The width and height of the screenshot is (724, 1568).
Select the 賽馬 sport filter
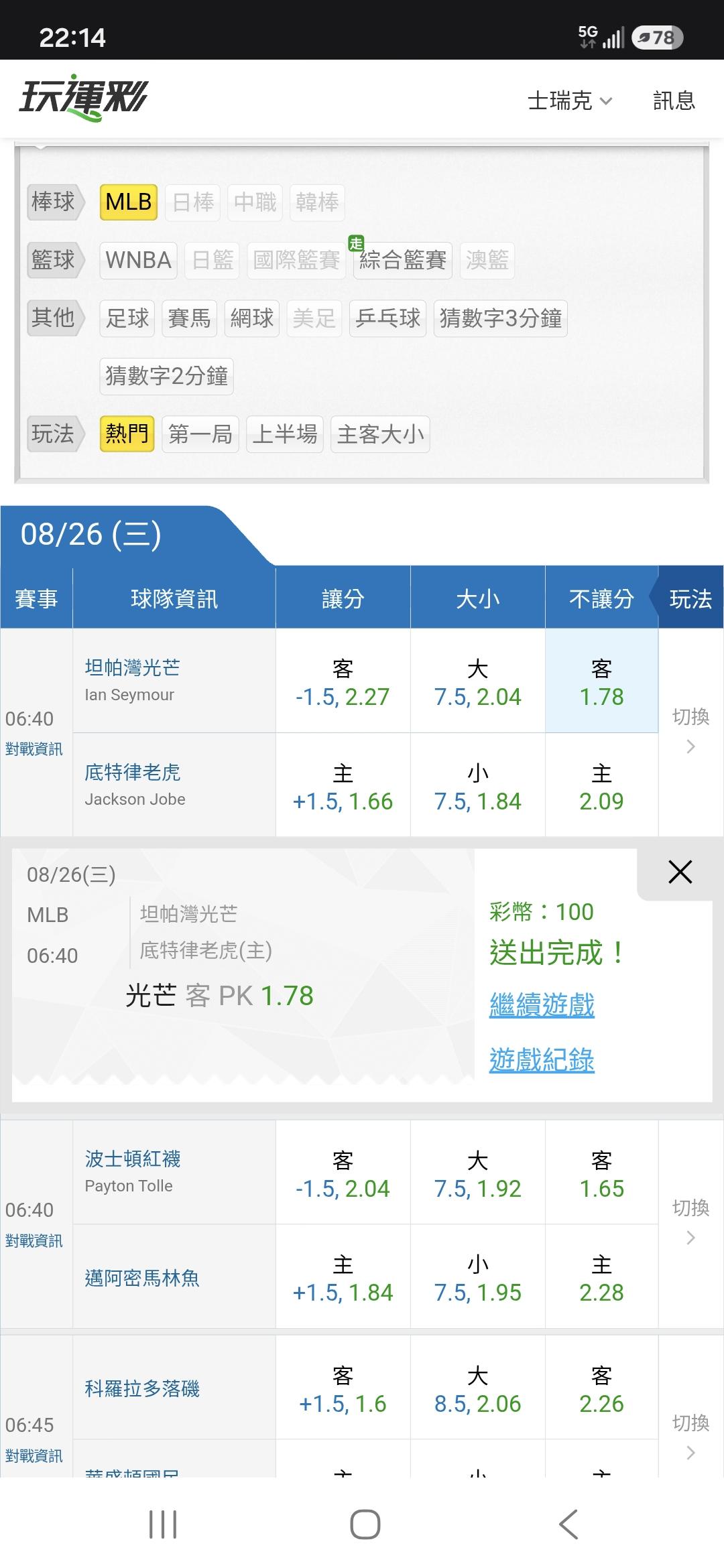point(190,318)
